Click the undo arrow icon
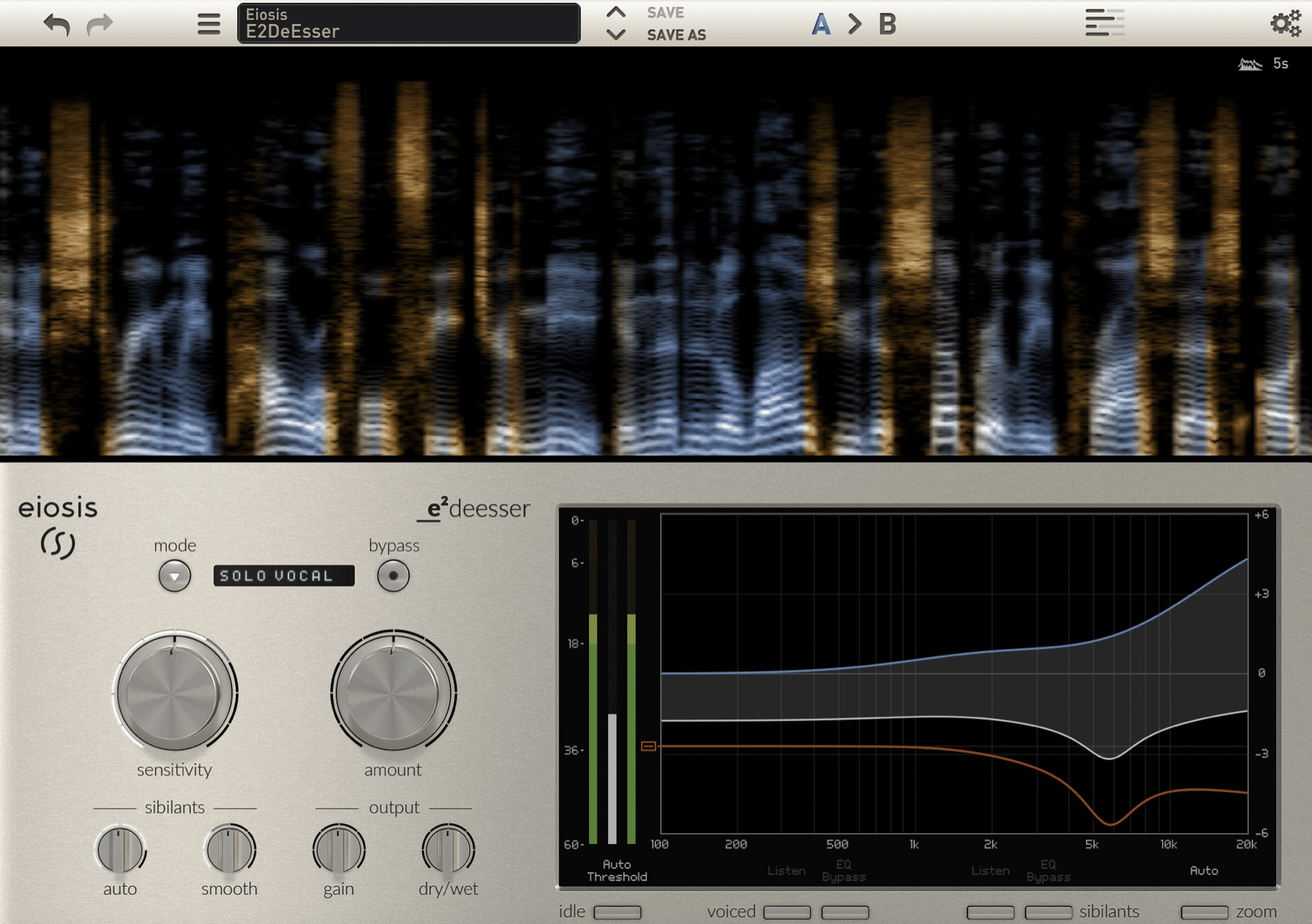The width and height of the screenshot is (1312, 924). pos(57,25)
